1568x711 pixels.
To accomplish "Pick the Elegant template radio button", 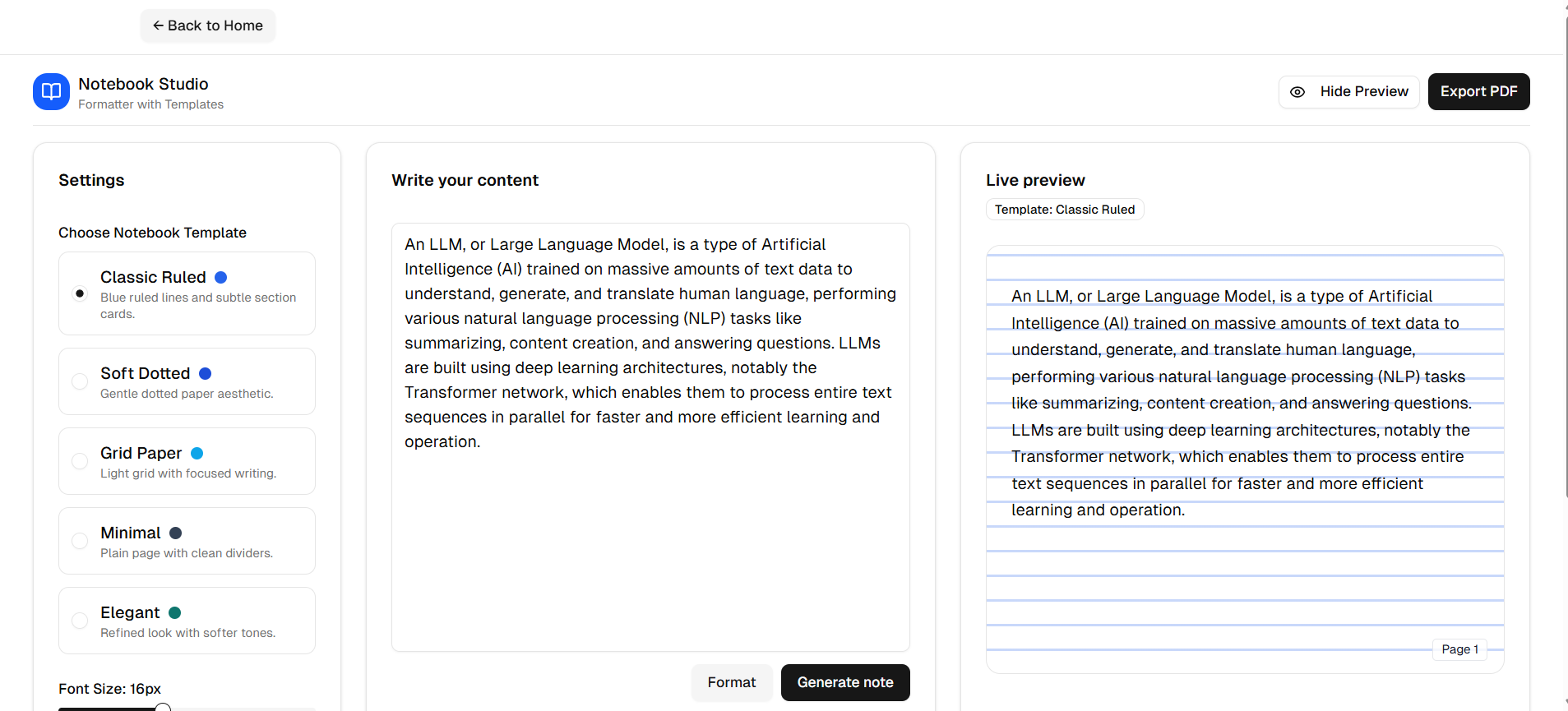I will pyautogui.click(x=80, y=621).
